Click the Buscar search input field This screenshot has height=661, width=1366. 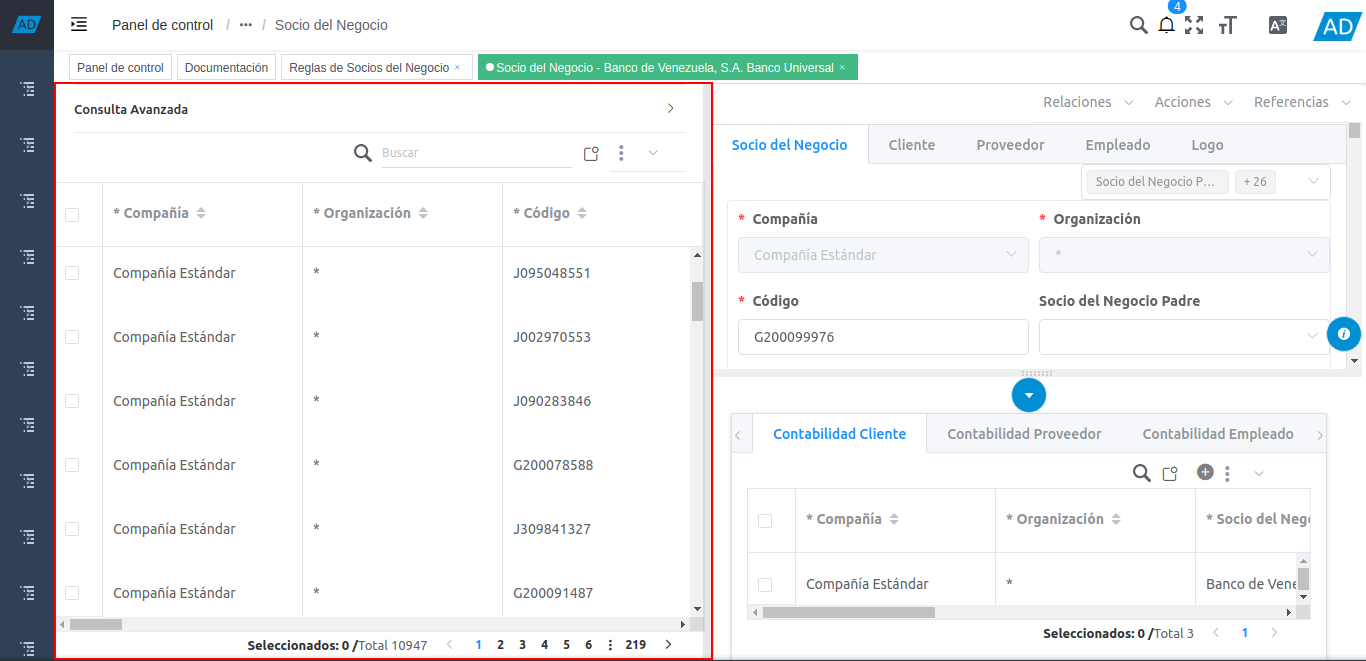pos(476,153)
